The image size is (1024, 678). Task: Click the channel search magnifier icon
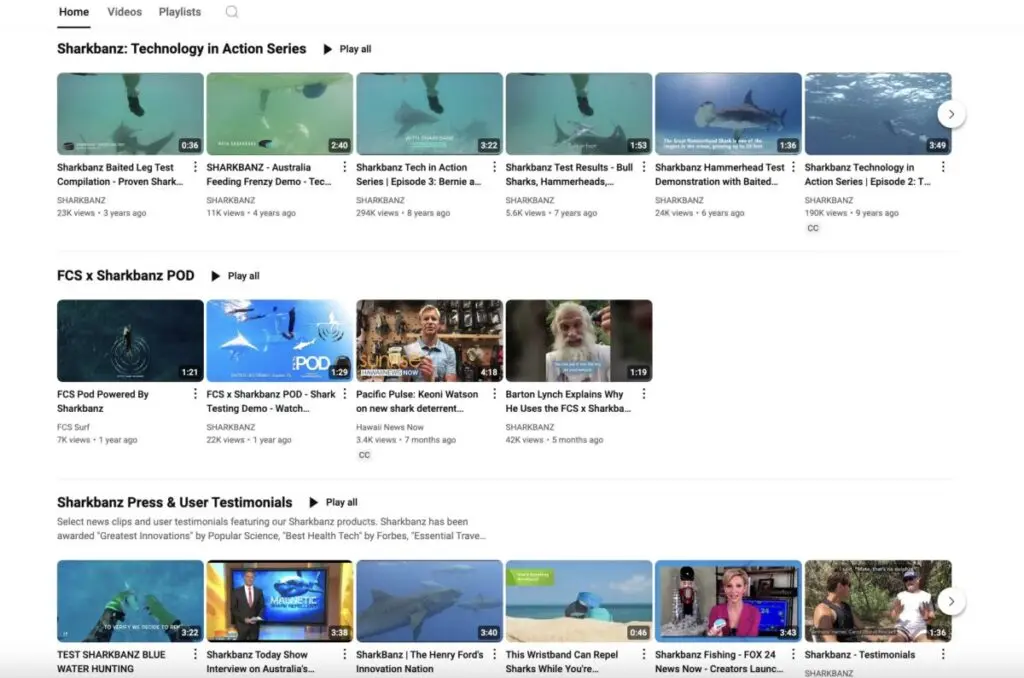pyautogui.click(x=232, y=12)
